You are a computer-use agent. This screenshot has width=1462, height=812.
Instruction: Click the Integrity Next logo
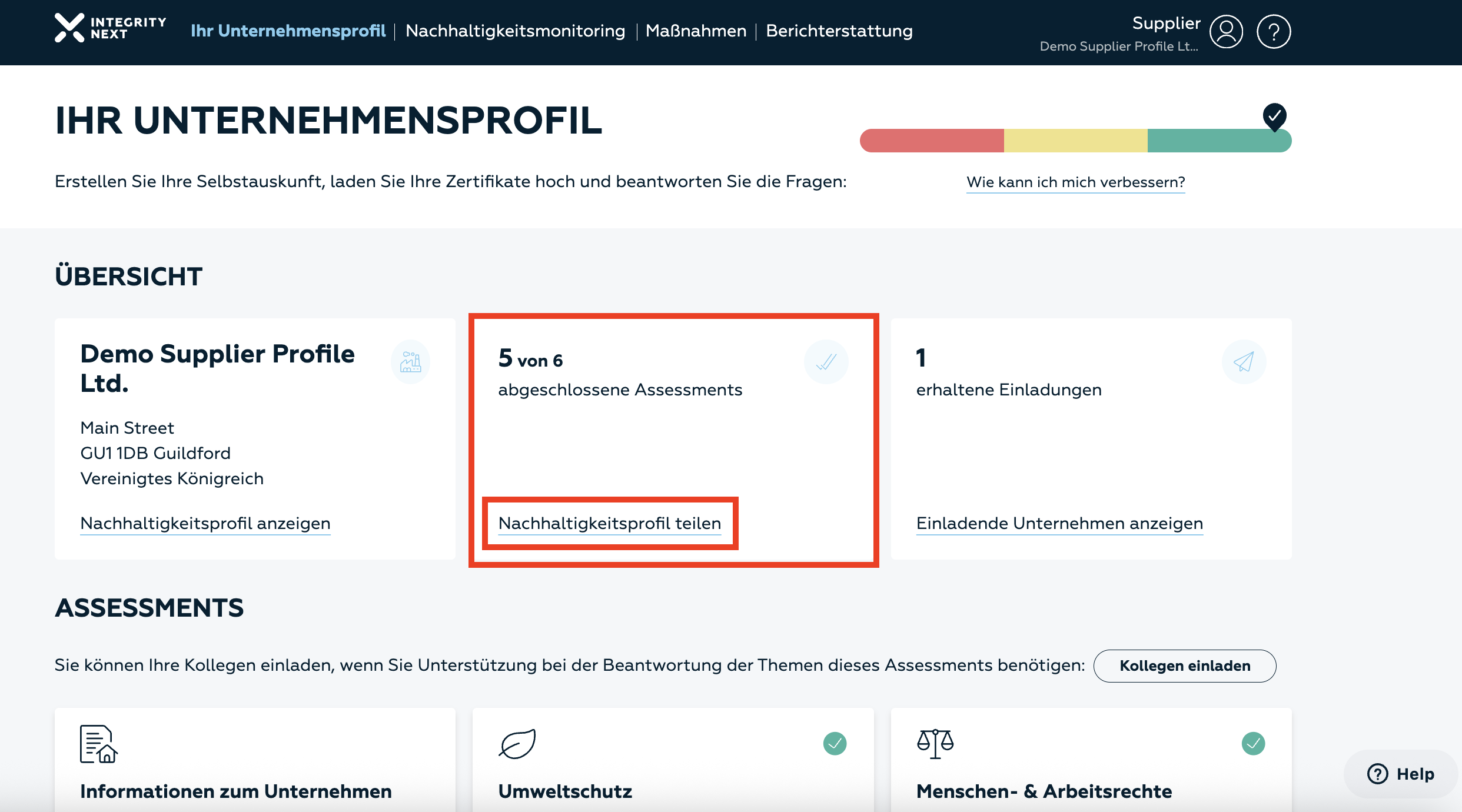[109, 30]
